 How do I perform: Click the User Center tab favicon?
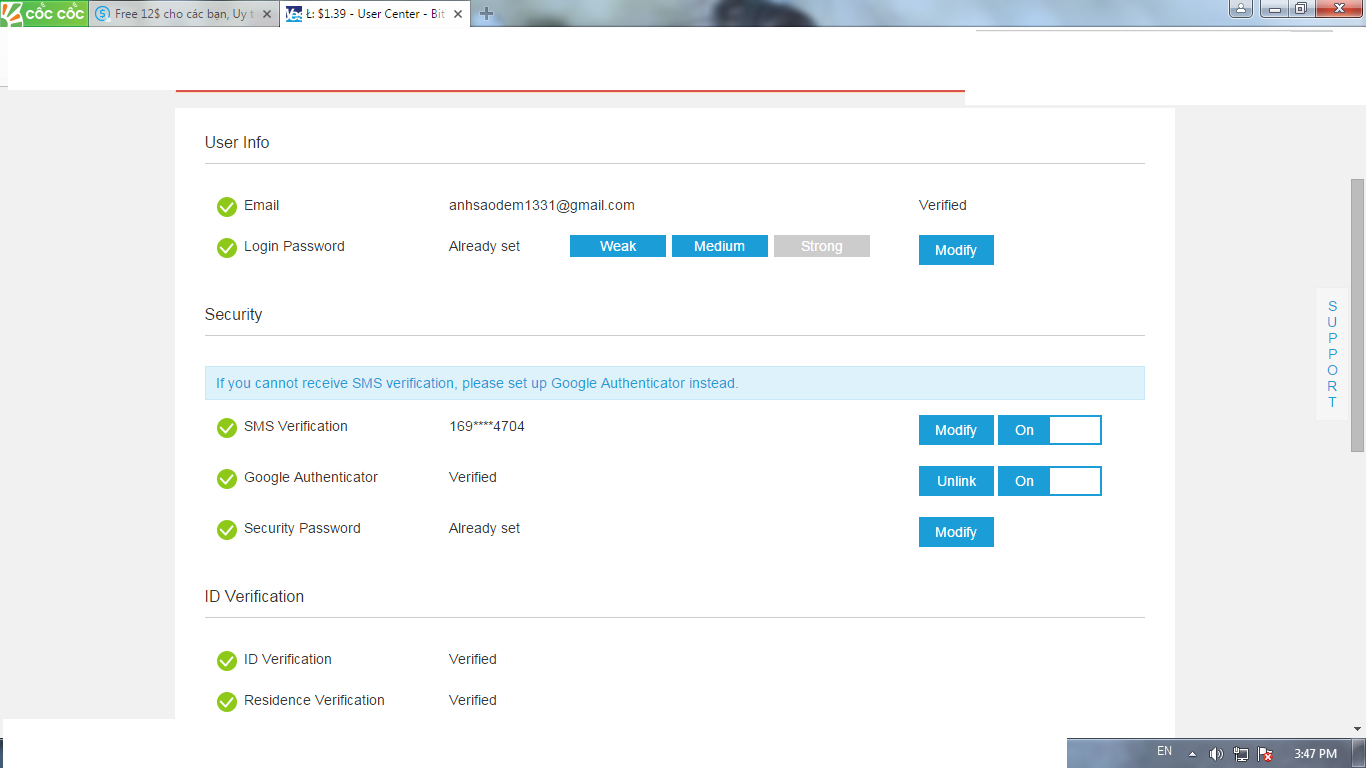[294, 14]
